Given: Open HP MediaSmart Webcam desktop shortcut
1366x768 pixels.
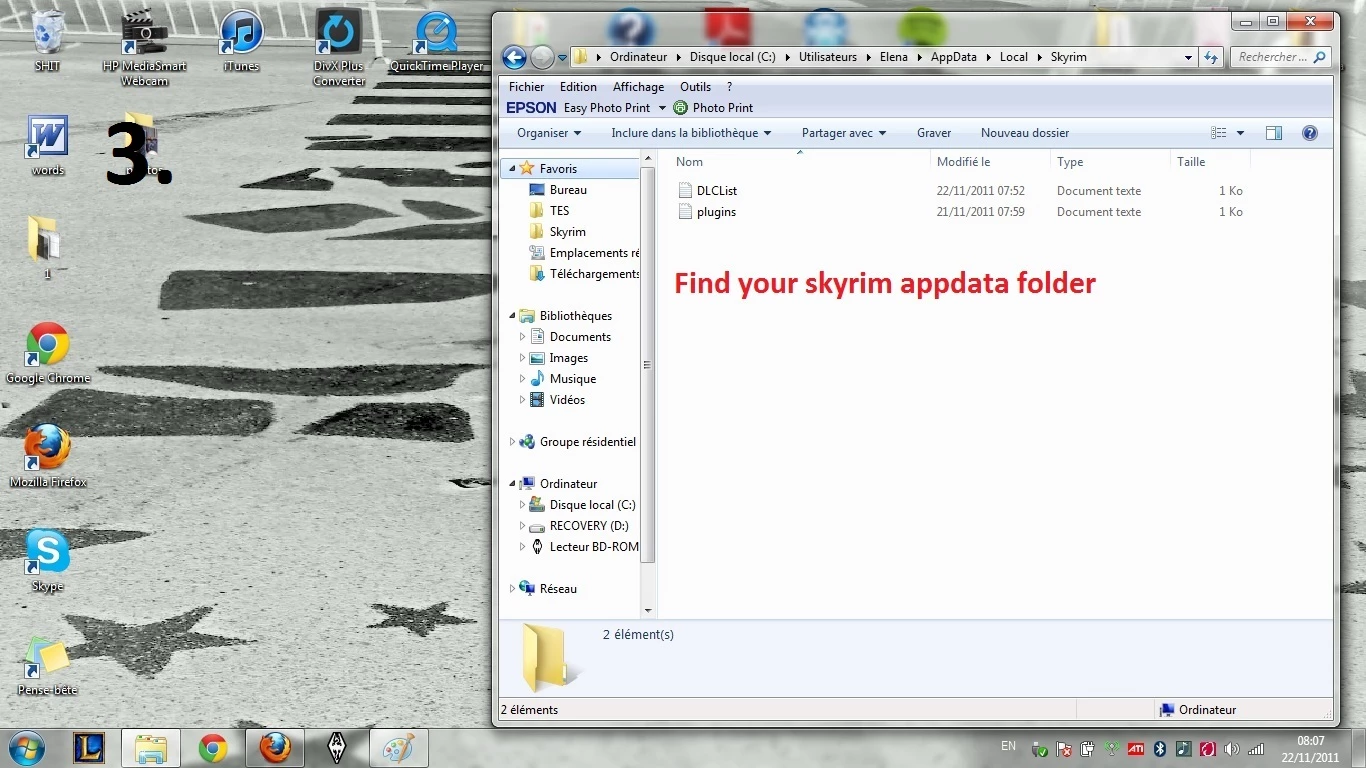Looking at the screenshot, I should pyautogui.click(x=144, y=47).
